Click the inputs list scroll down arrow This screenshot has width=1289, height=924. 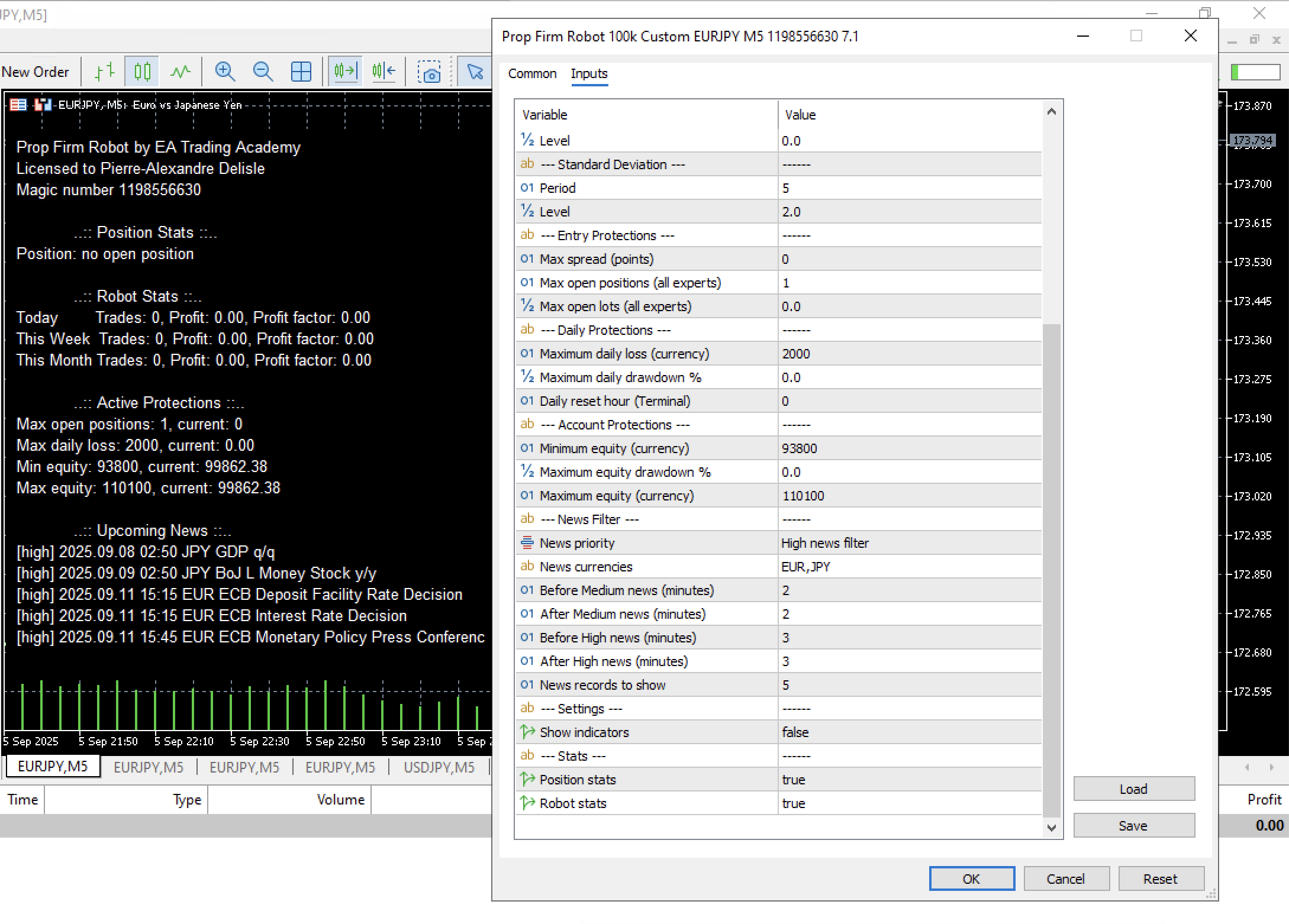[1052, 828]
